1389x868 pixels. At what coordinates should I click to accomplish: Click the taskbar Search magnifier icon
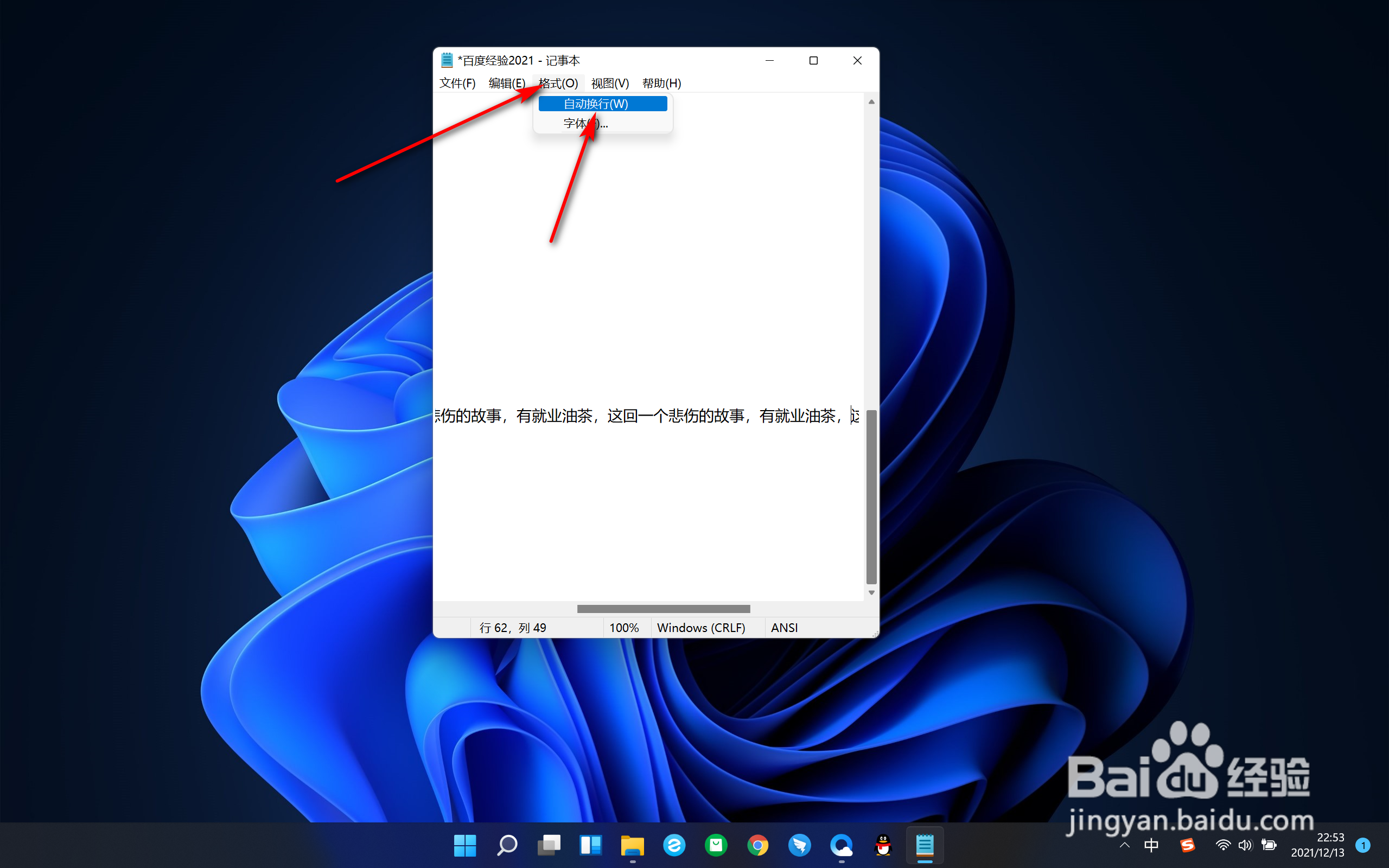(x=507, y=845)
